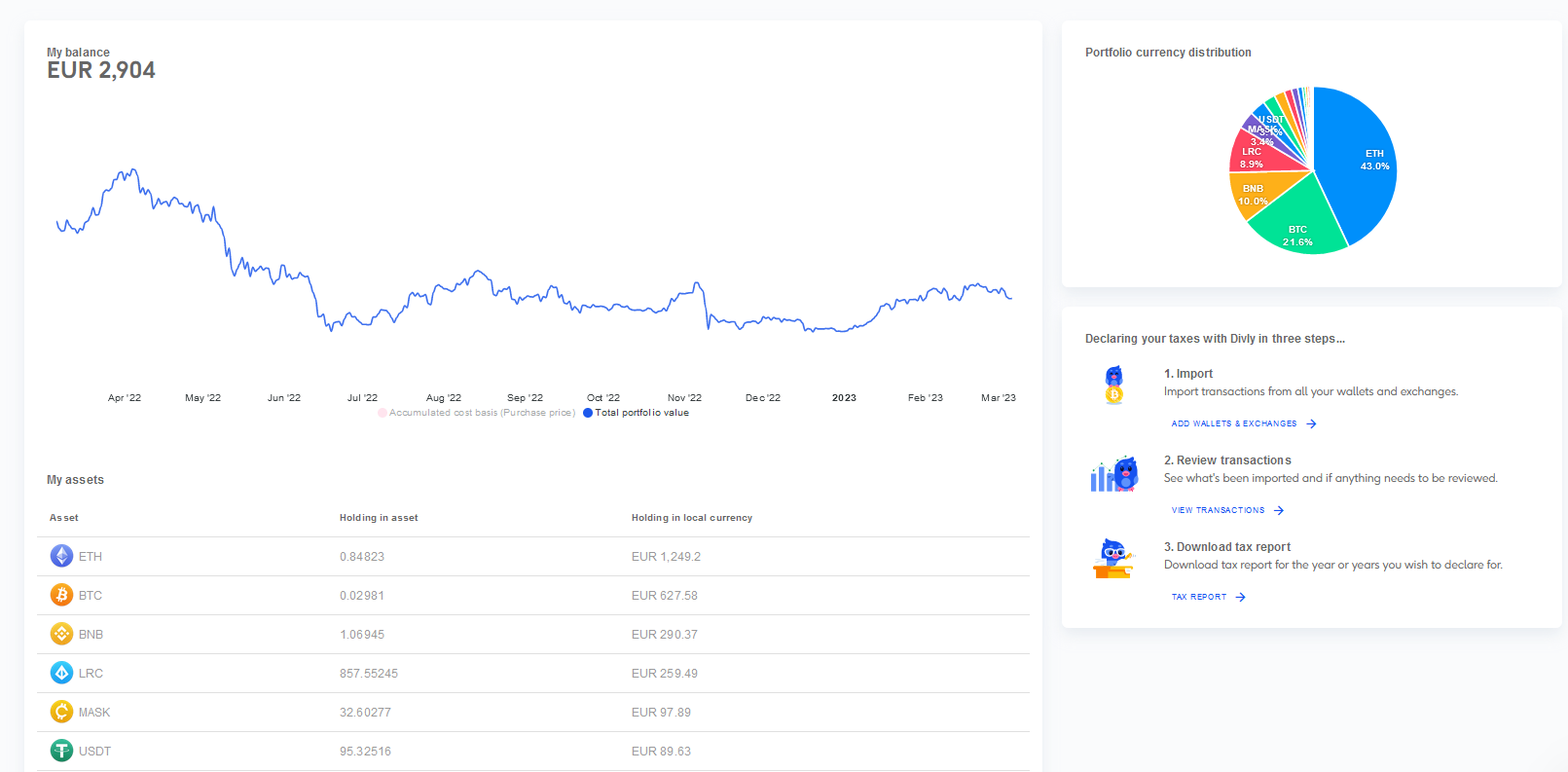Click the Bitcoin coin icon

click(61, 595)
